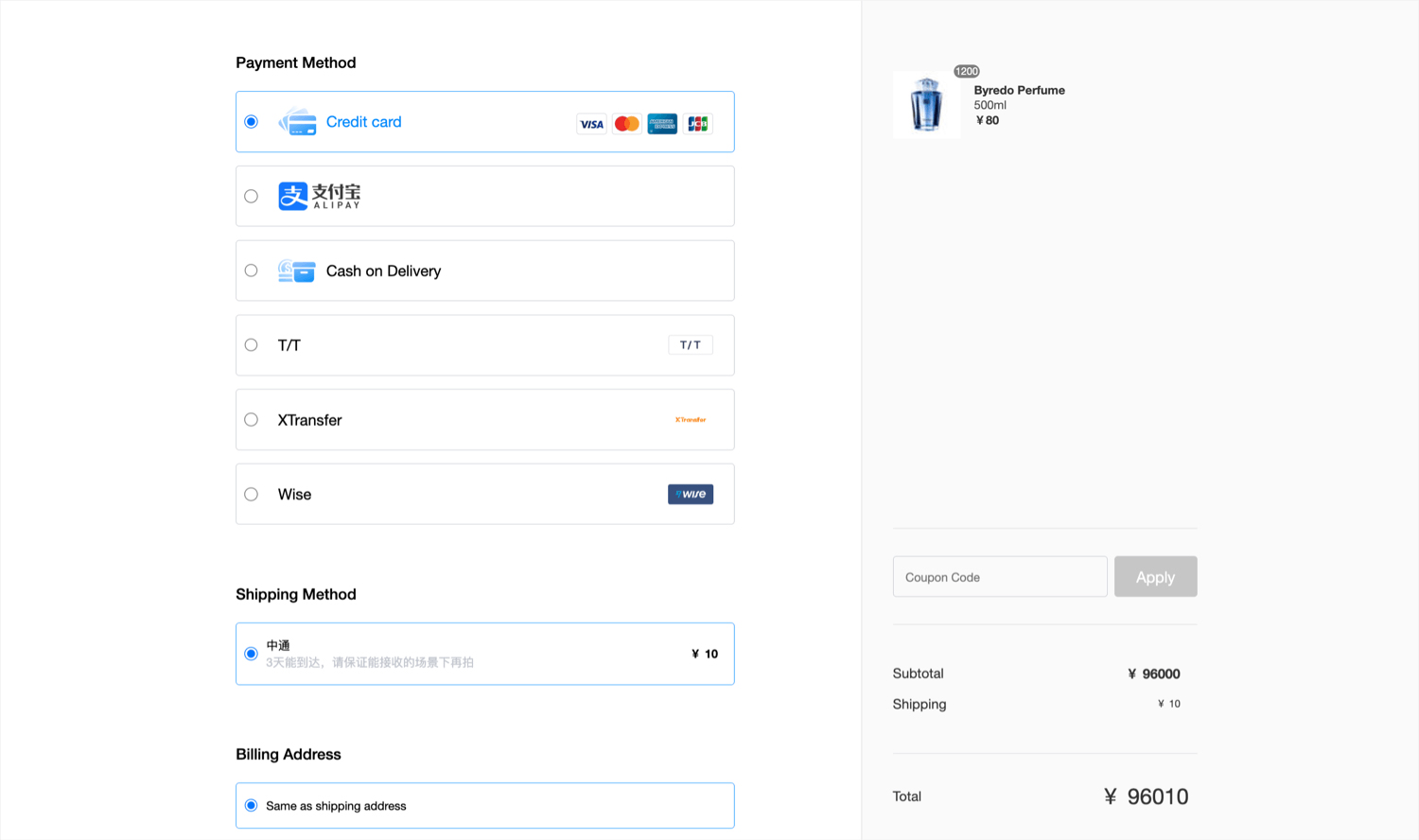Click the Cash on Delivery icon
This screenshot has height=840, width=1419.
click(296, 271)
